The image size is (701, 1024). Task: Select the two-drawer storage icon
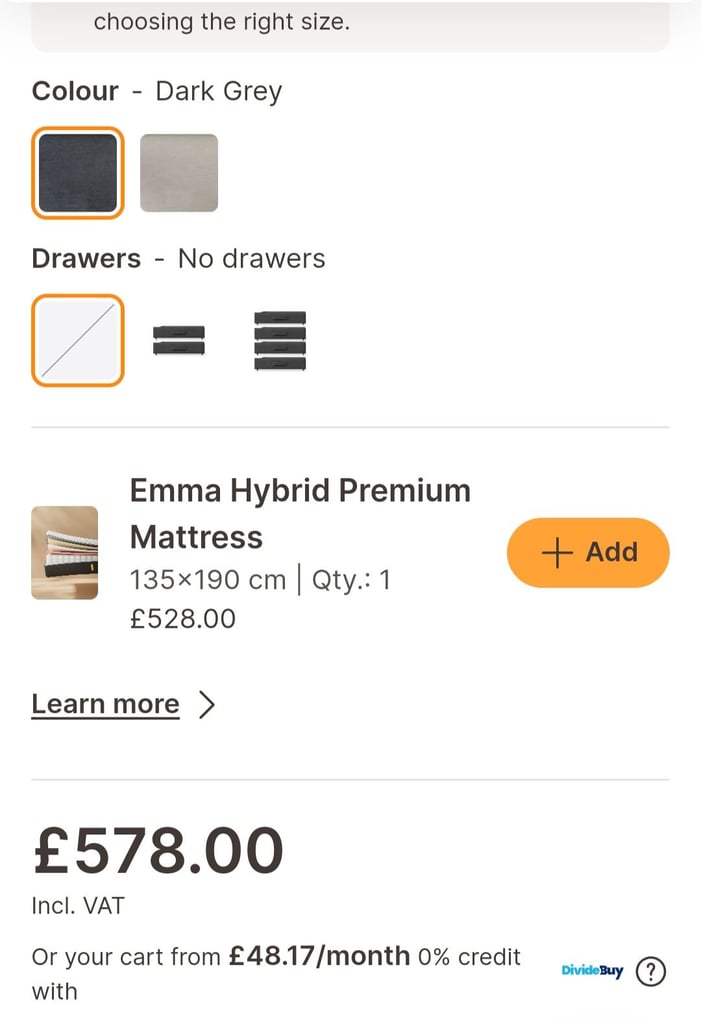click(178, 341)
